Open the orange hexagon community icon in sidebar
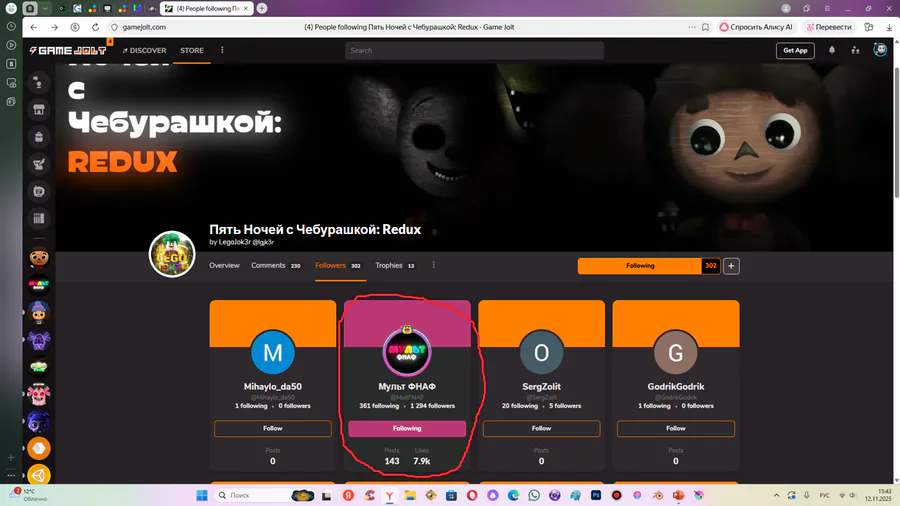The width and height of the screenshot is (900, 506). (x=38, y=448)
